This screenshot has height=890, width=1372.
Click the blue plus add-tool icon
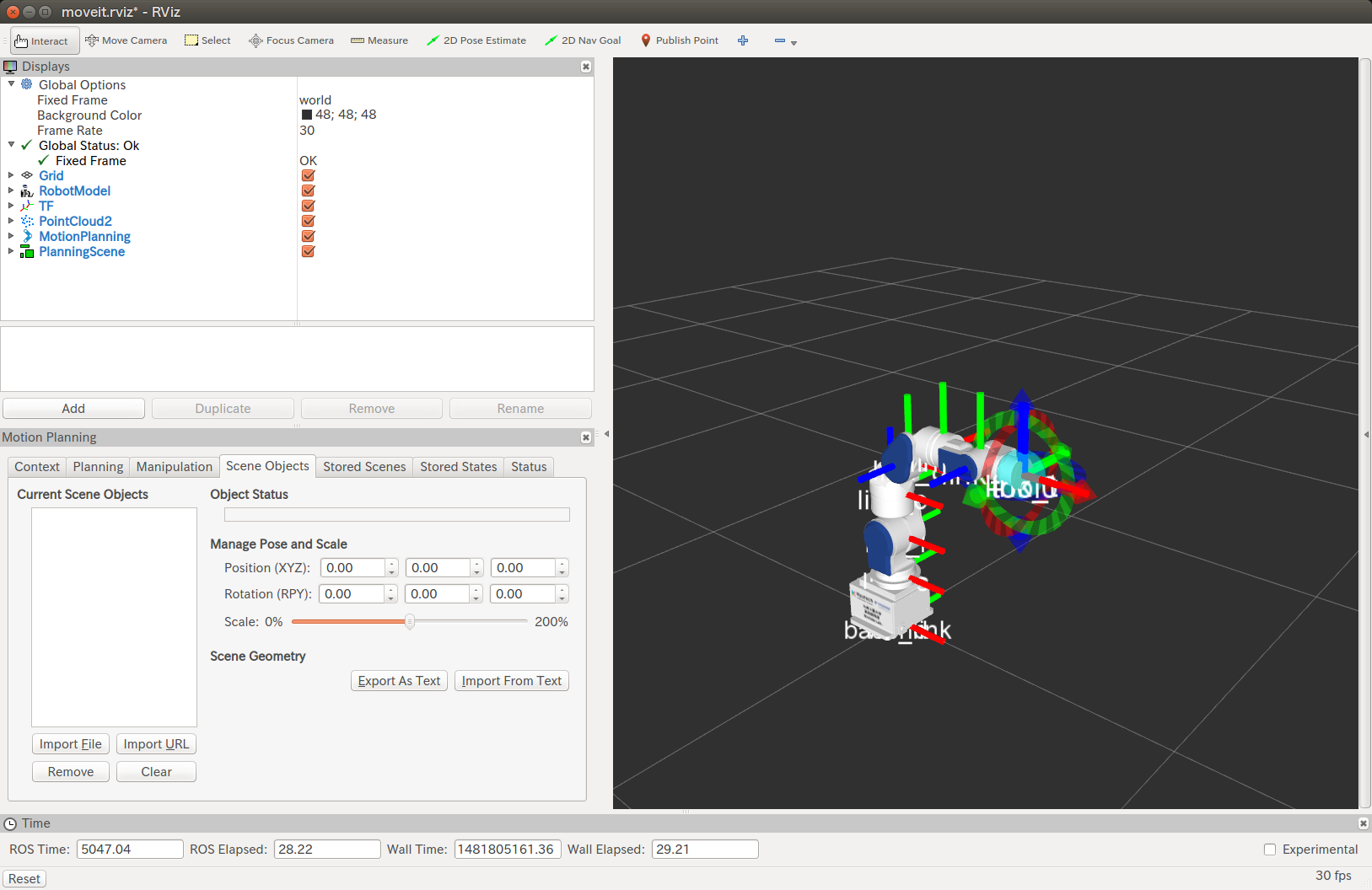coord(743,40)
